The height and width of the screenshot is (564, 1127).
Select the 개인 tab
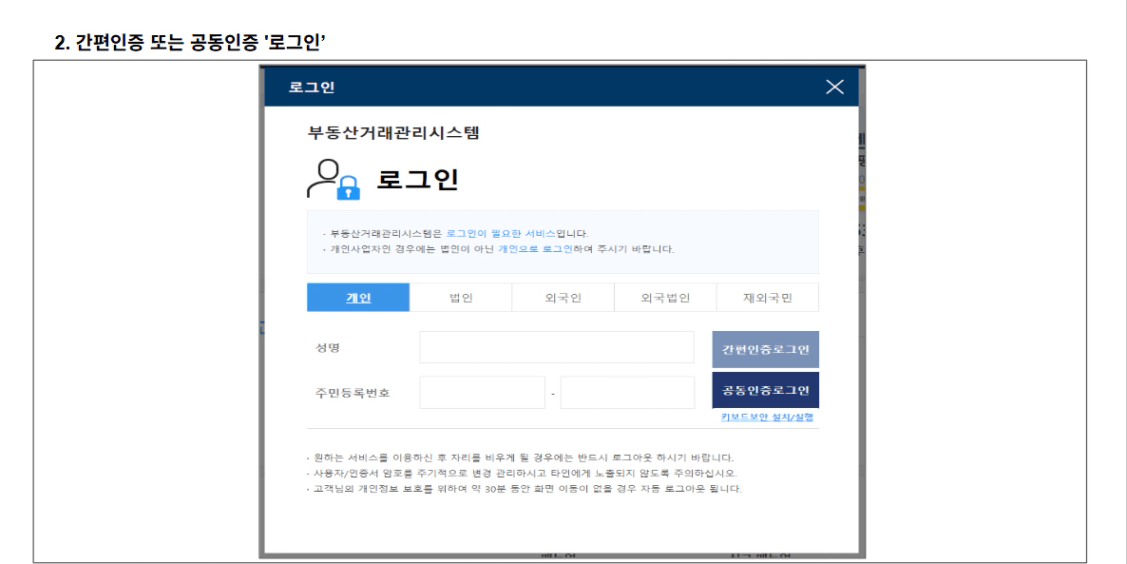point(358,298)
